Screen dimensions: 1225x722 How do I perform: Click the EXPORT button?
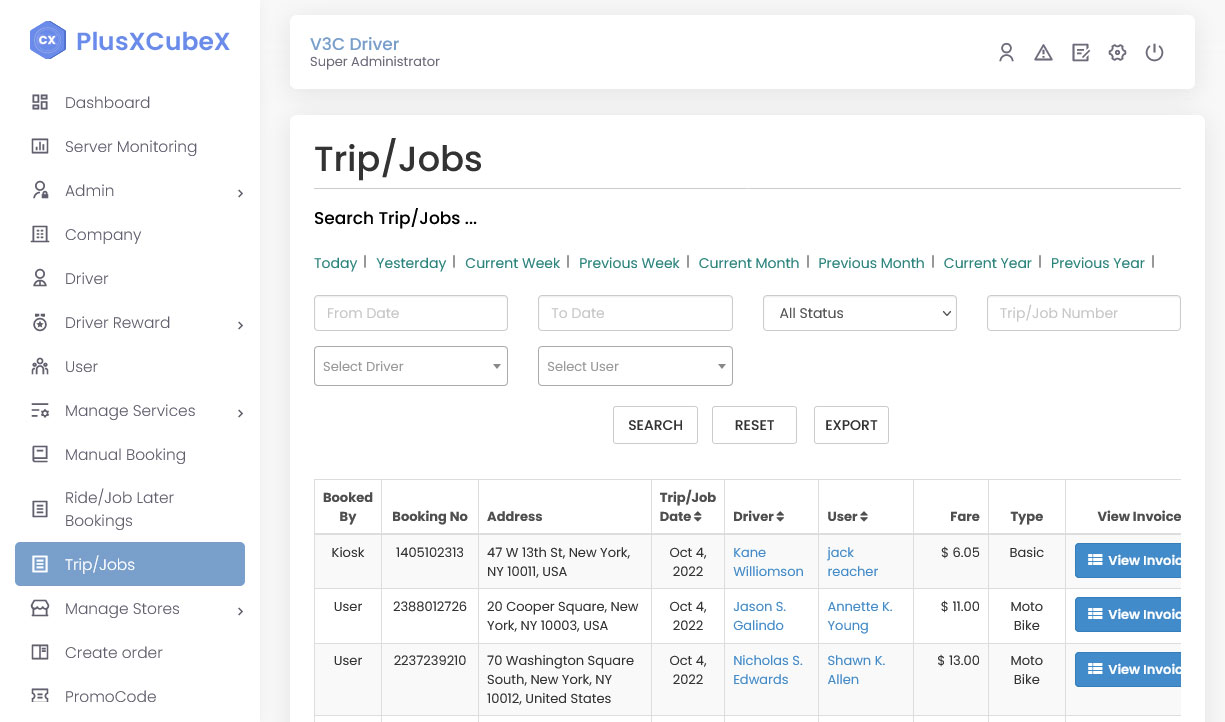(x=851, y=425)
